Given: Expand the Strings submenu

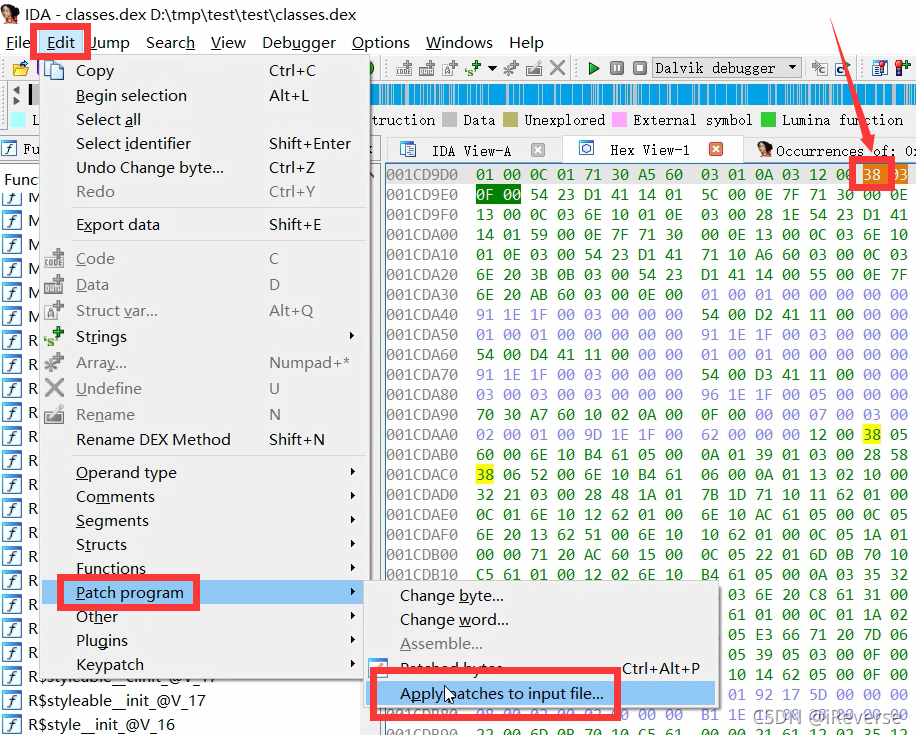Looking at the screenshot, I should (x=204, y=337).
